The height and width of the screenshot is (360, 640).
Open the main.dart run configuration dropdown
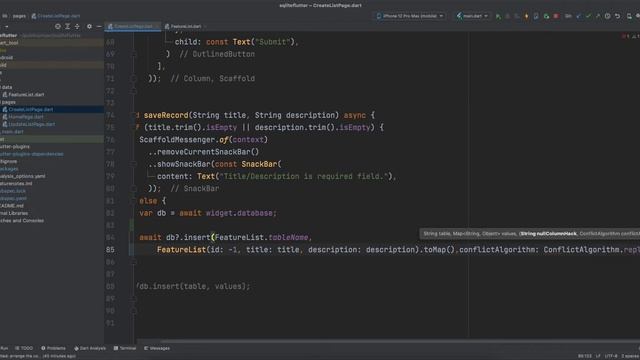tap(472, 16)
